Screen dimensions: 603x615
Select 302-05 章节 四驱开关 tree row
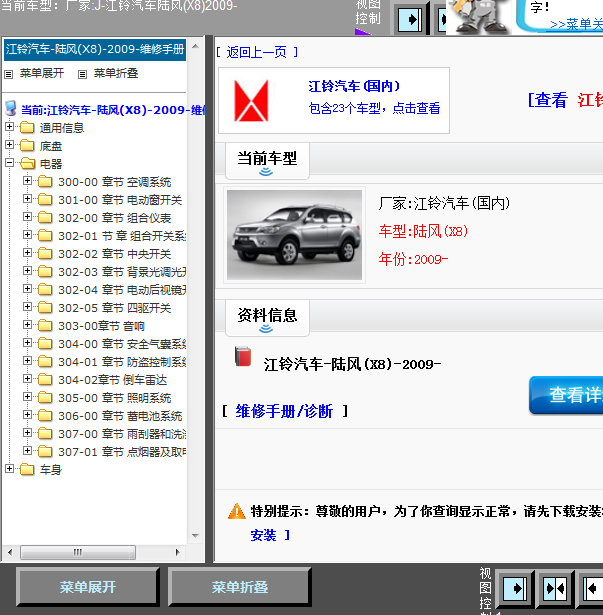[115, 308]
